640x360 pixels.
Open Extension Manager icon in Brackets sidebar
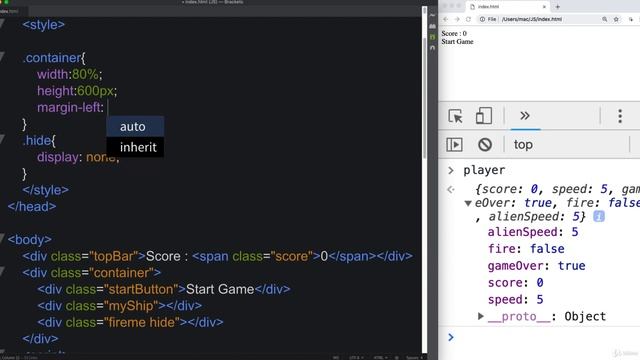pos(432,26)
